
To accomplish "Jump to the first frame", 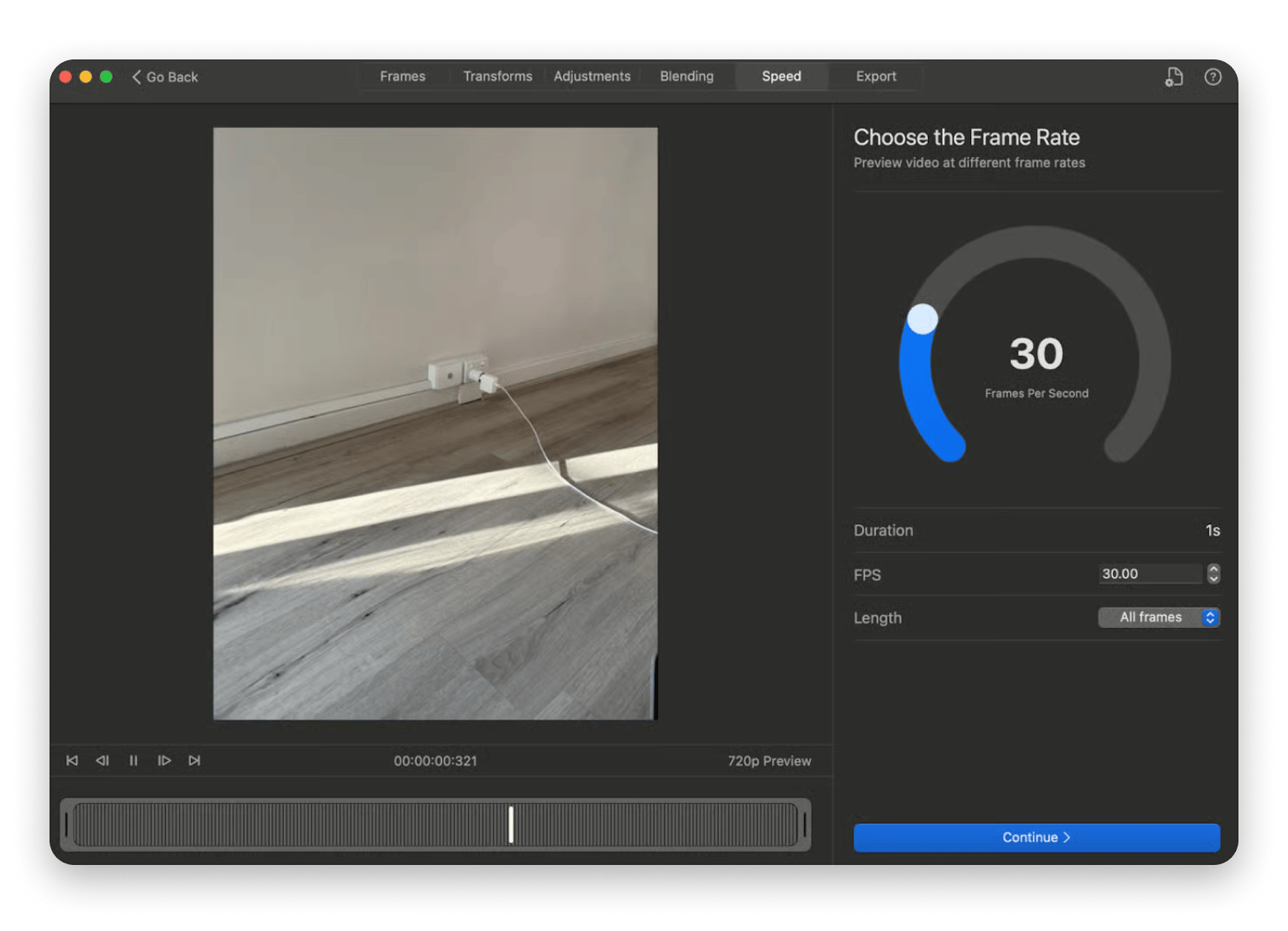I will click(x=72, y=761).
